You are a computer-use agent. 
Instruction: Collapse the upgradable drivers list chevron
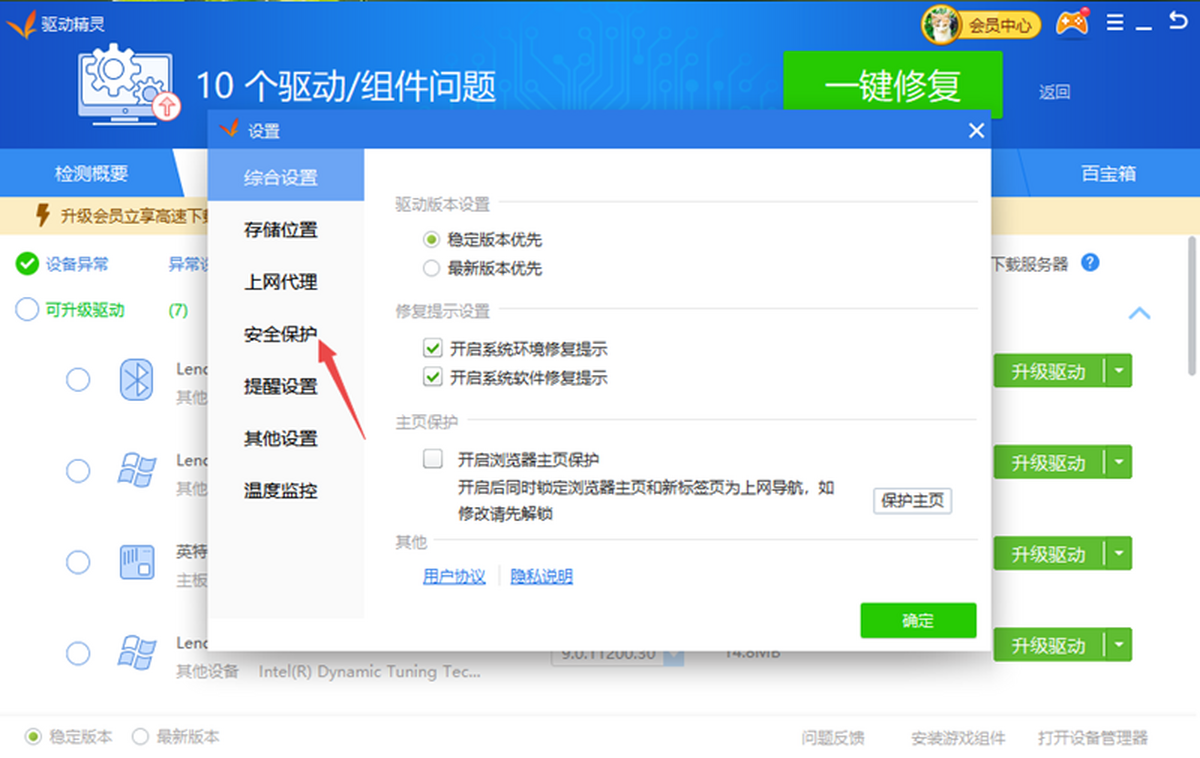(x=1138, y=313)
